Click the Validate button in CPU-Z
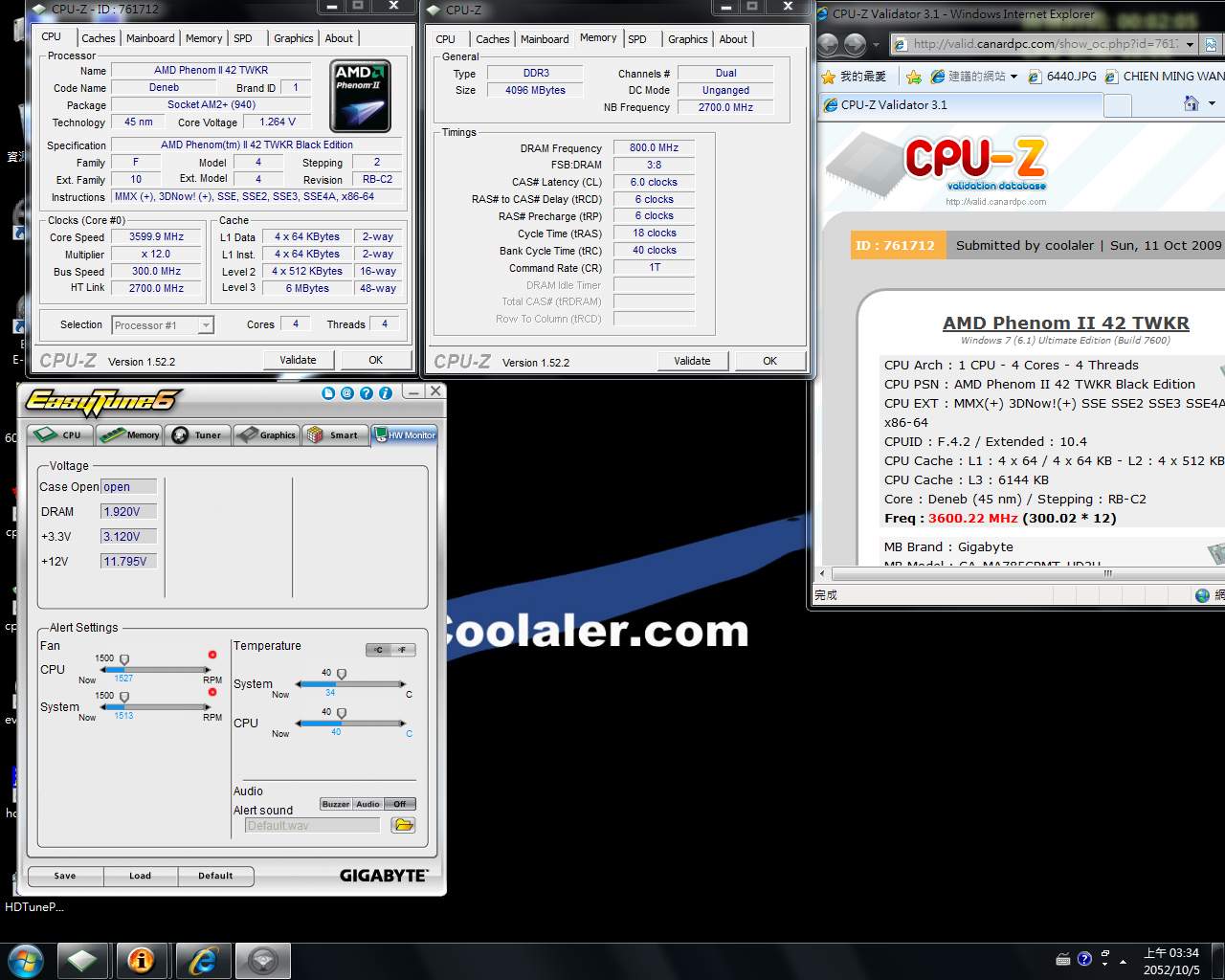This screenshot has height=980, width=1225. 299,359
